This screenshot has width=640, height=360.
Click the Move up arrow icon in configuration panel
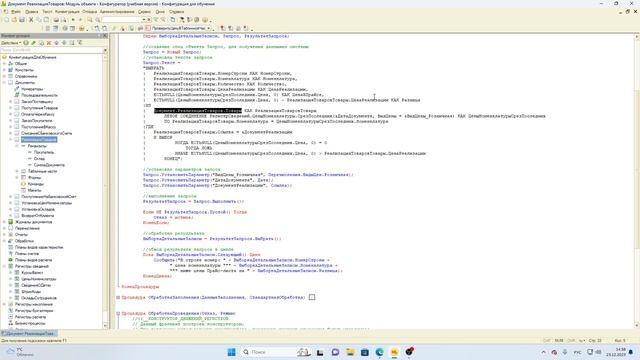click(x=56, y=42)
